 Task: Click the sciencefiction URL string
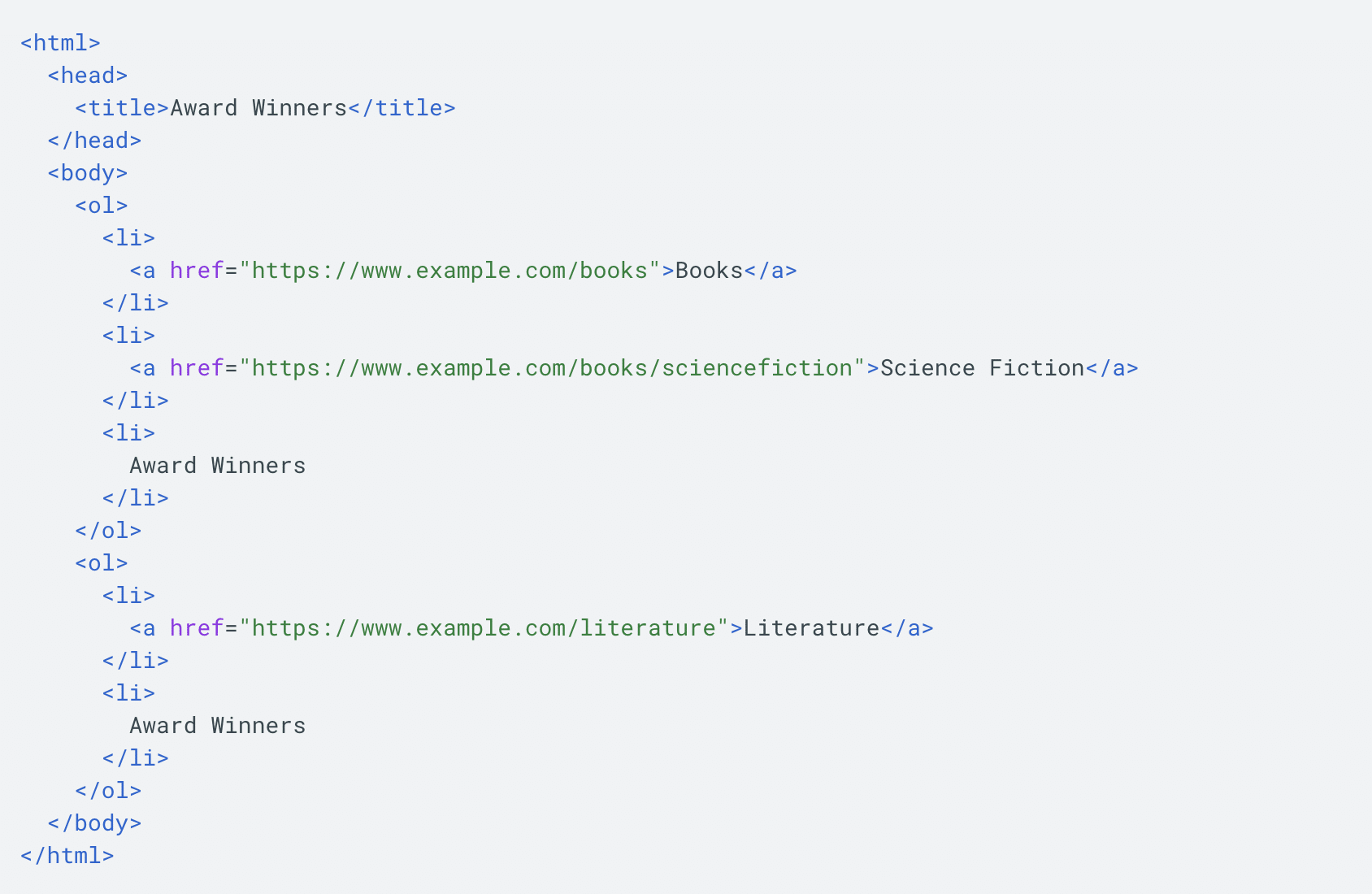pyautogui.click(x=552, y=368)
